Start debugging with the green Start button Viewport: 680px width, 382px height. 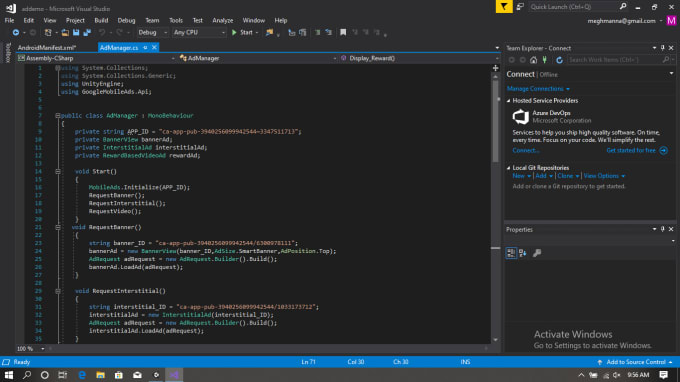point(242,33)
